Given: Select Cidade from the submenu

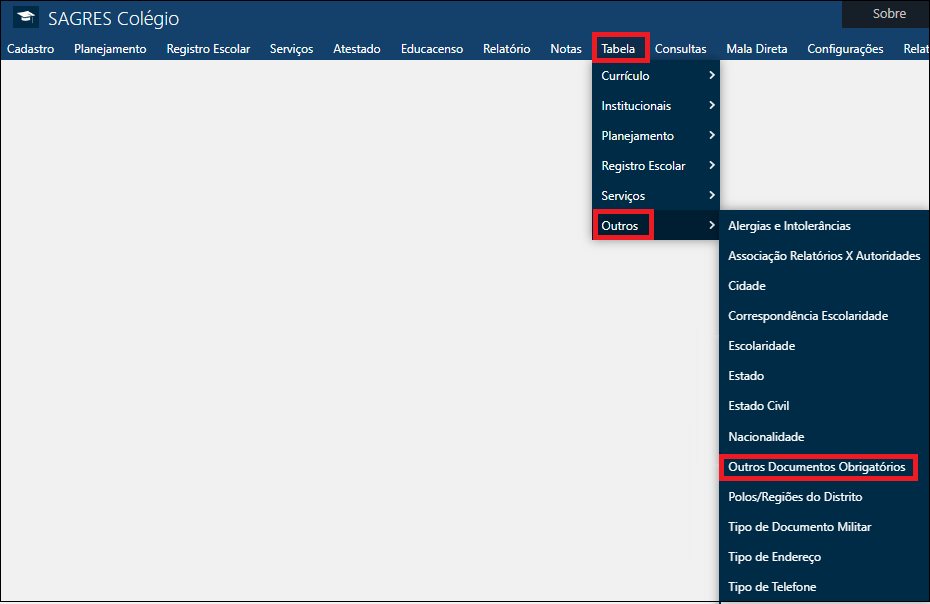Looking at the screenshot, I should (x=746, y=285).
